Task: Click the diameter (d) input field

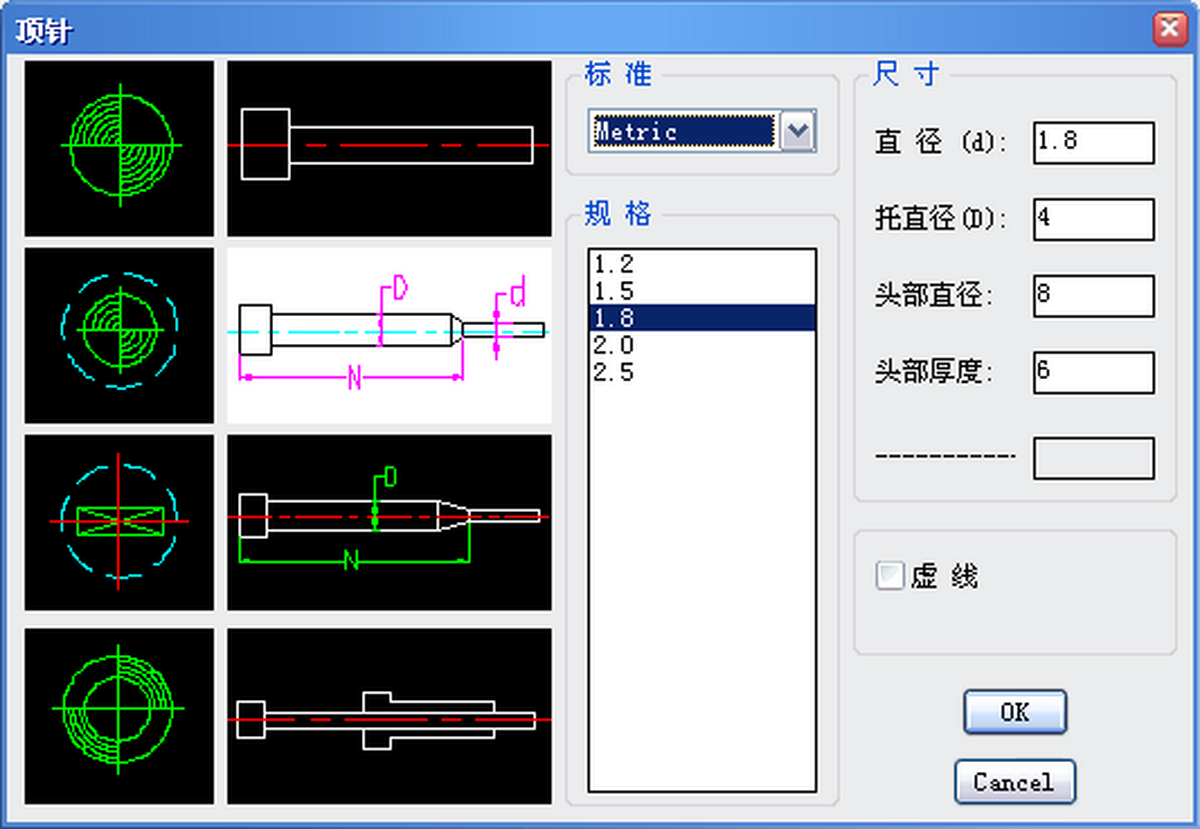Action: click(1094, 142)
